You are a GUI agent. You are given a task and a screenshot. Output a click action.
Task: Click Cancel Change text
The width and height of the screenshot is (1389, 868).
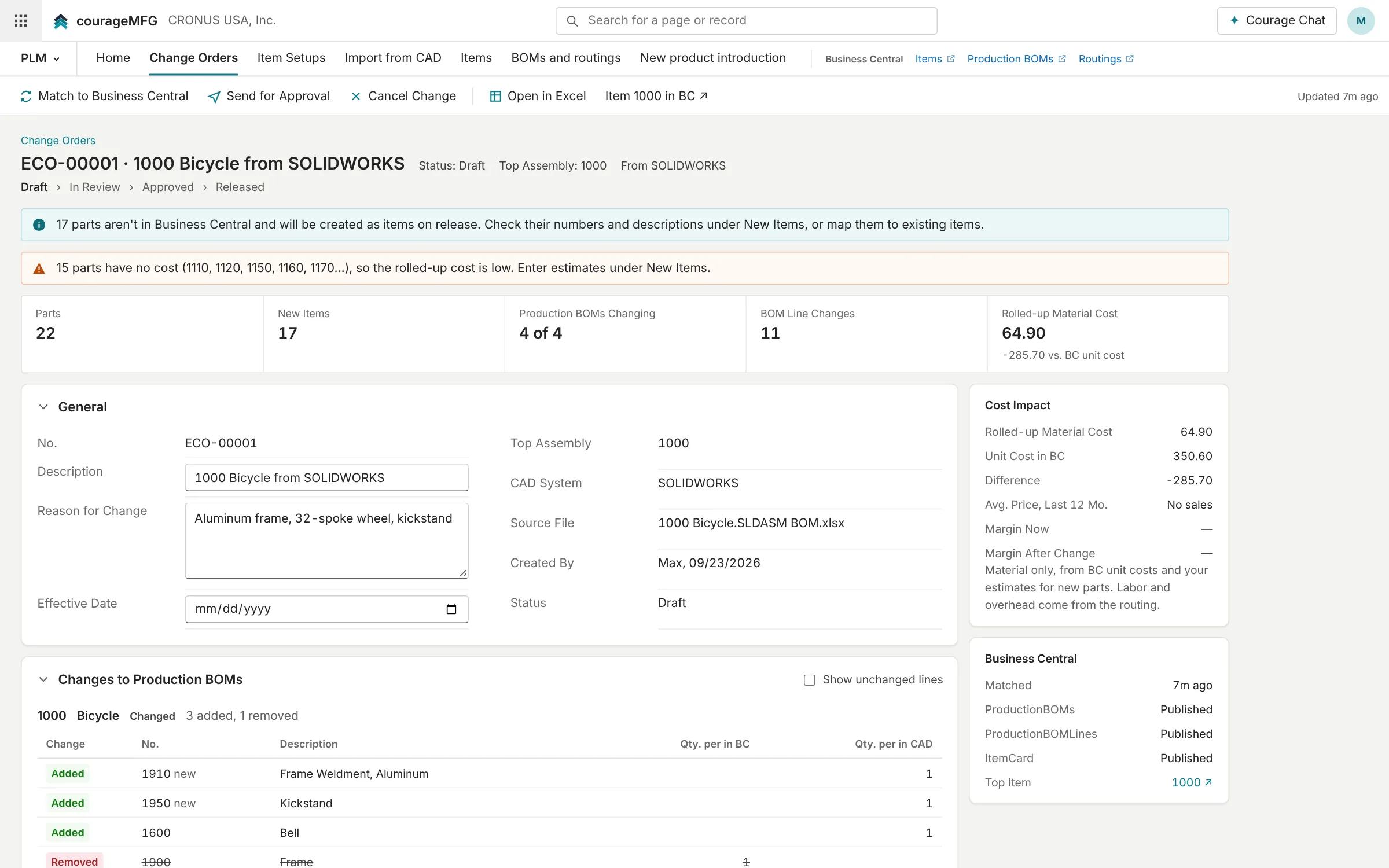[x=412, y=96]
